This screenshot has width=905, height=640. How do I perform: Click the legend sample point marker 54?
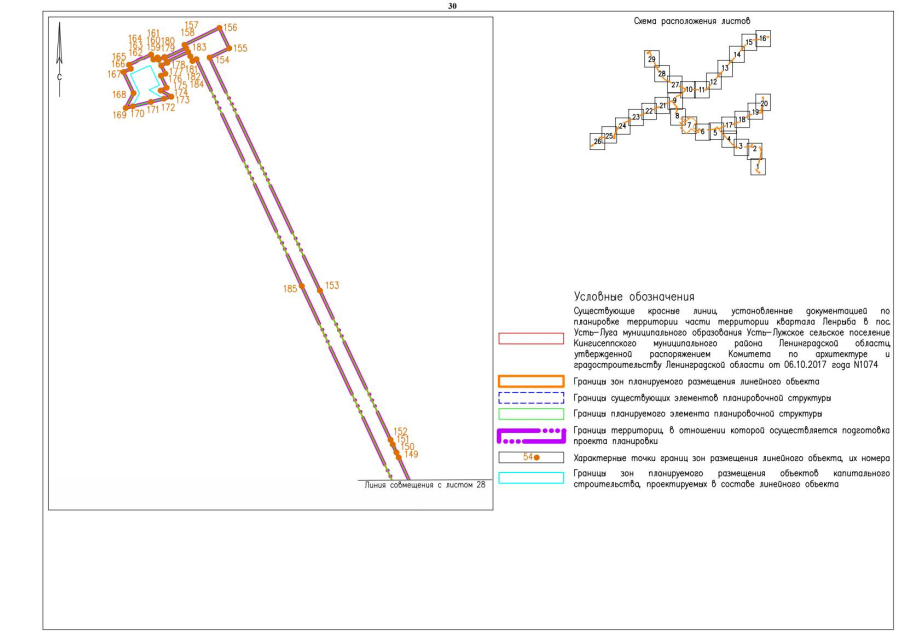tap(538, 456)
